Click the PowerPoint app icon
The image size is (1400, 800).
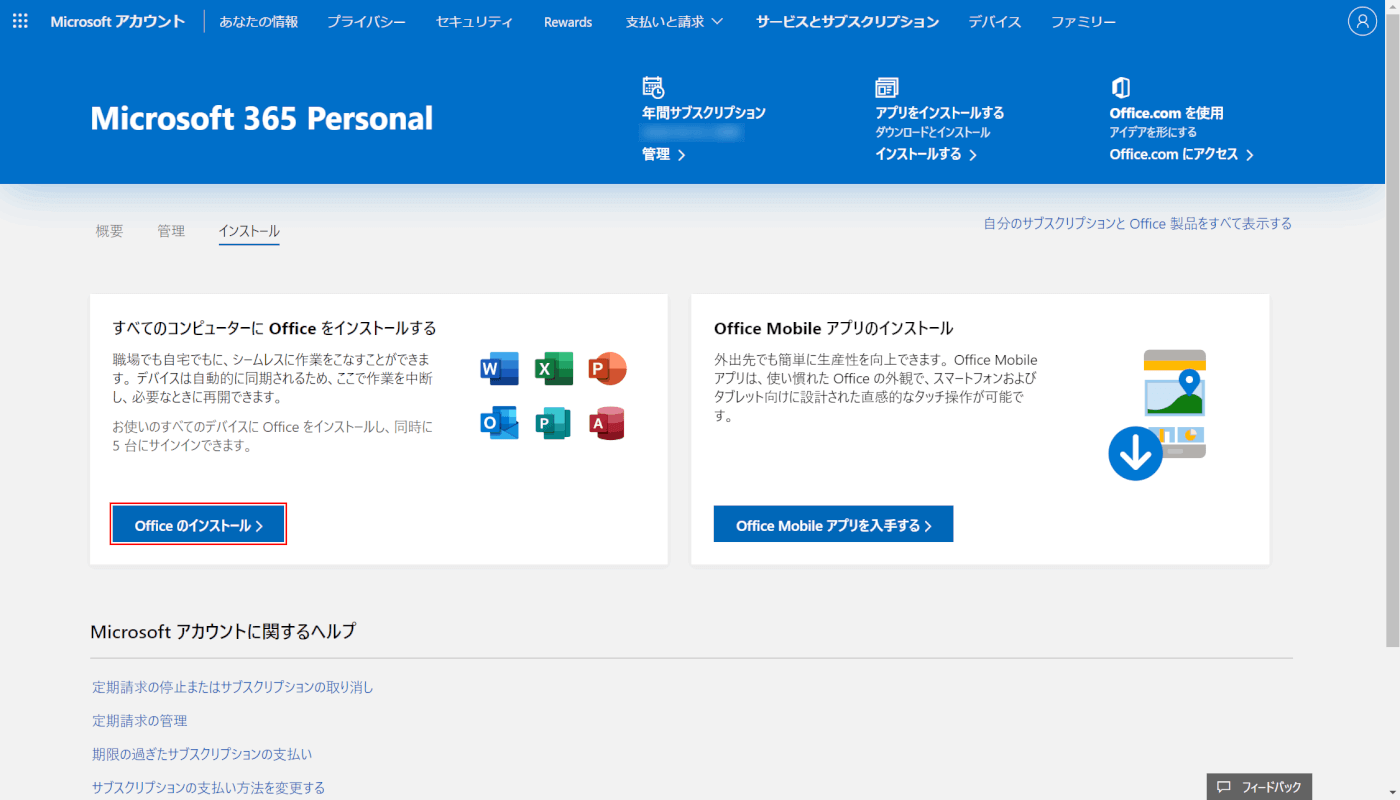point(607,369)
